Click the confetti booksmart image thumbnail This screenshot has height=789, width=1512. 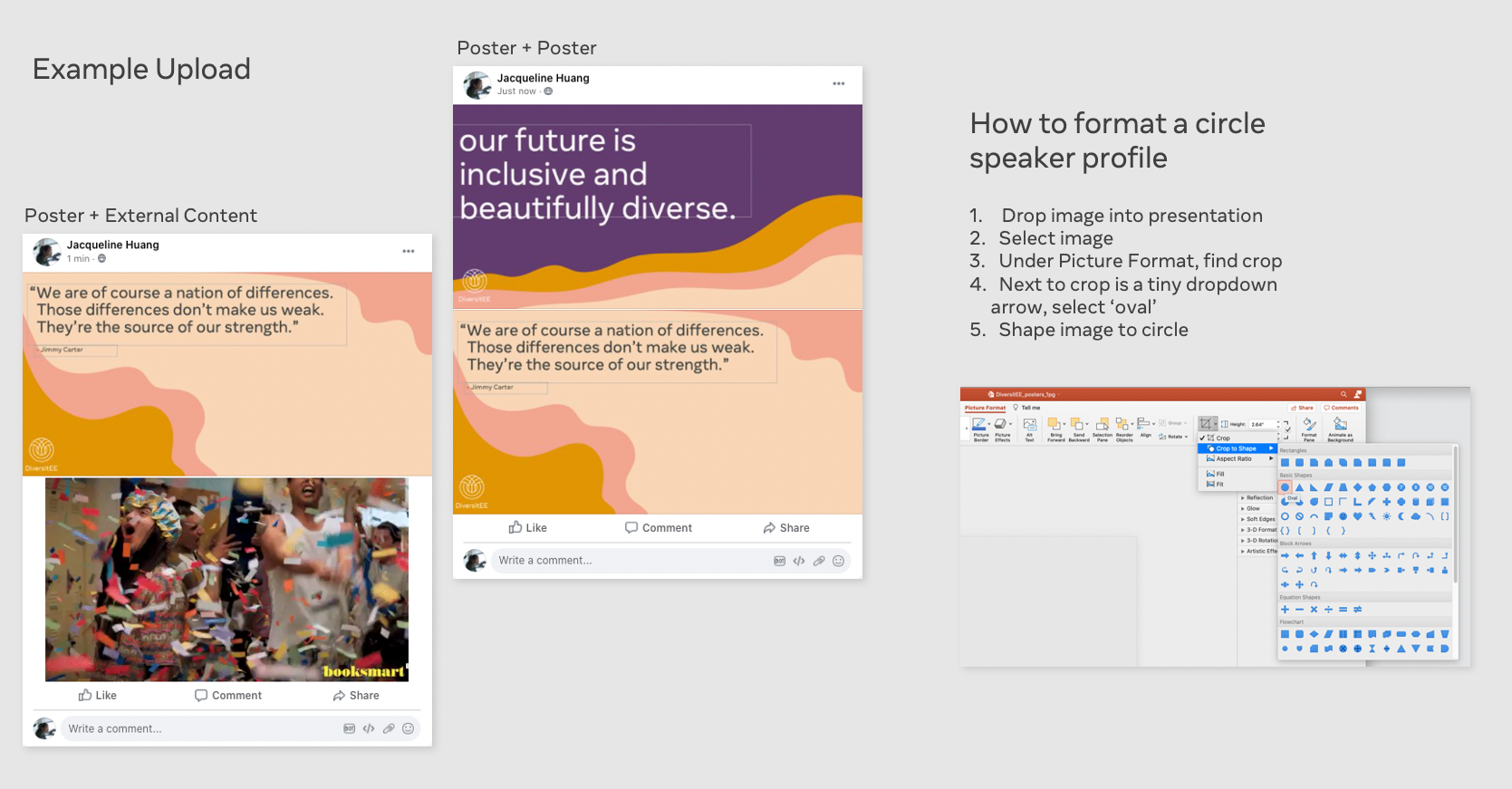pyautogui.click(x=226, y=580)
